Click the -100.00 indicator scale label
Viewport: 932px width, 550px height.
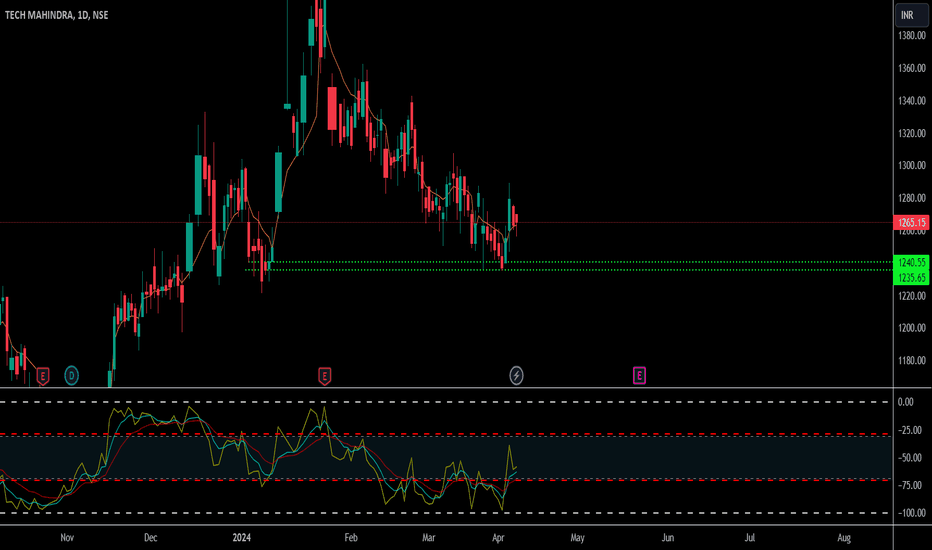[911, 513]
